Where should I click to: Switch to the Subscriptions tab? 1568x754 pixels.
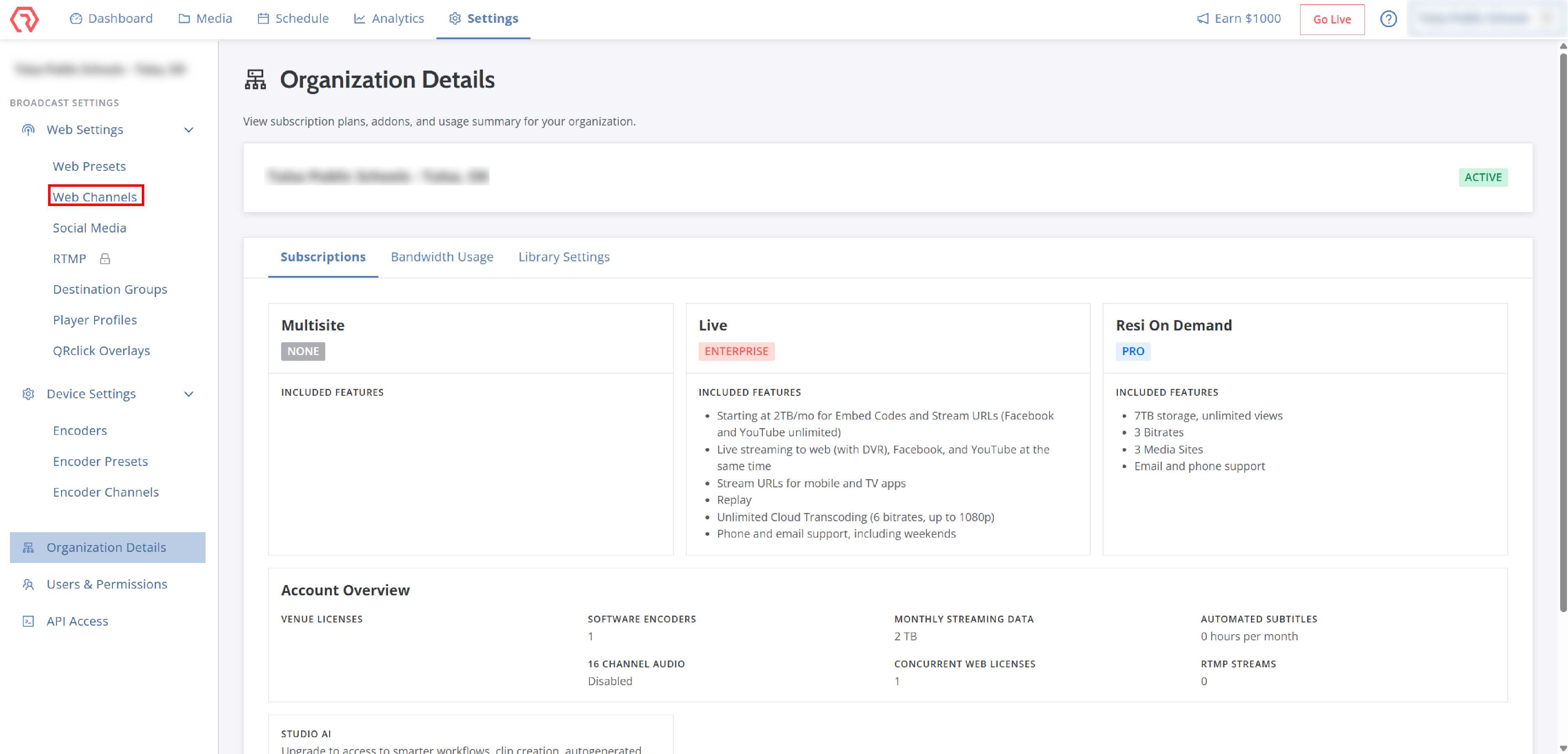click(x=322, y=257)
